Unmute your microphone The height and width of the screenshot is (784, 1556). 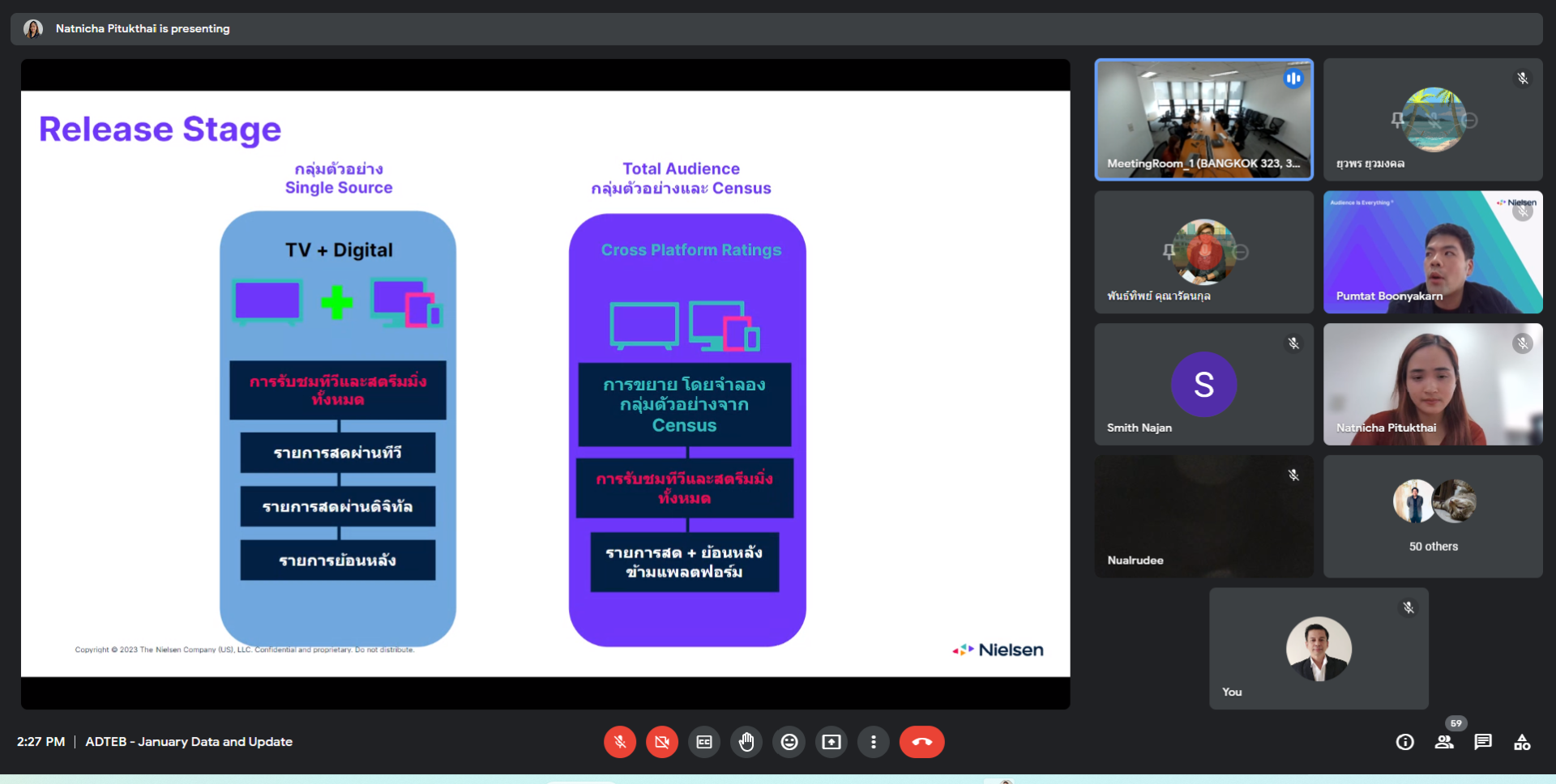point(620,741)
